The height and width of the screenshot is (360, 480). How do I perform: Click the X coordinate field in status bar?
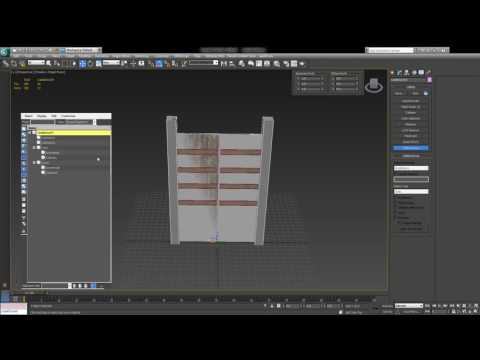tap(293, 306)
